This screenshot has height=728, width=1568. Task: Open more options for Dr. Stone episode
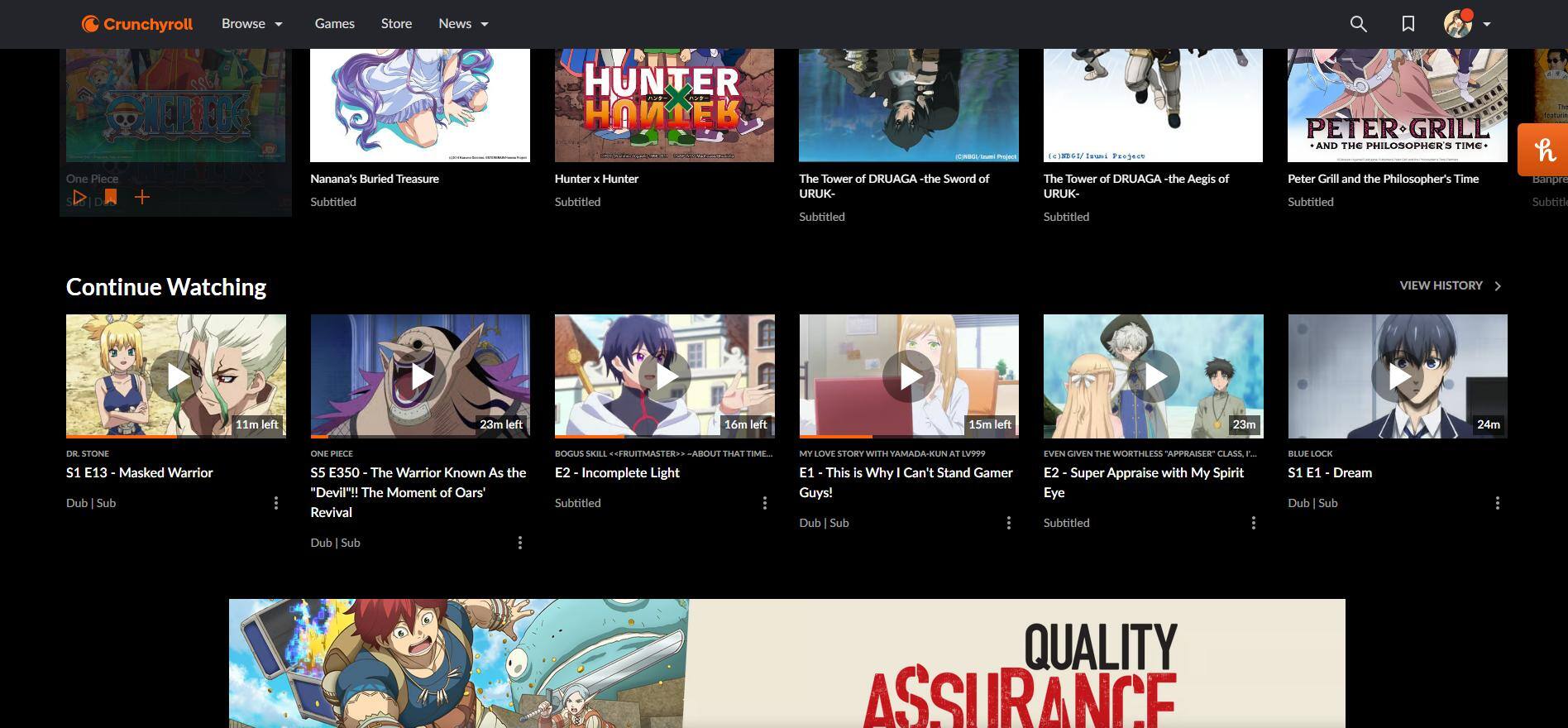coord(276,503)
